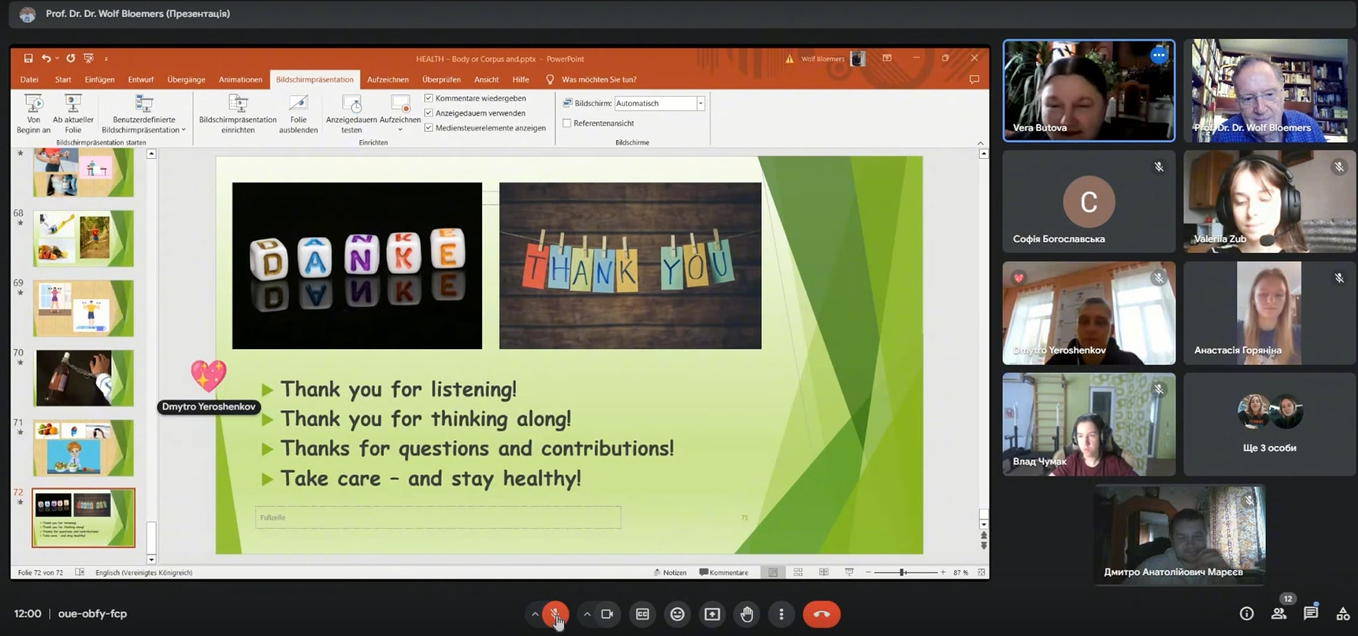Open emoji reactions in Meet
The width and height of the screenshot is (1358, 636).
click(677, 614)
